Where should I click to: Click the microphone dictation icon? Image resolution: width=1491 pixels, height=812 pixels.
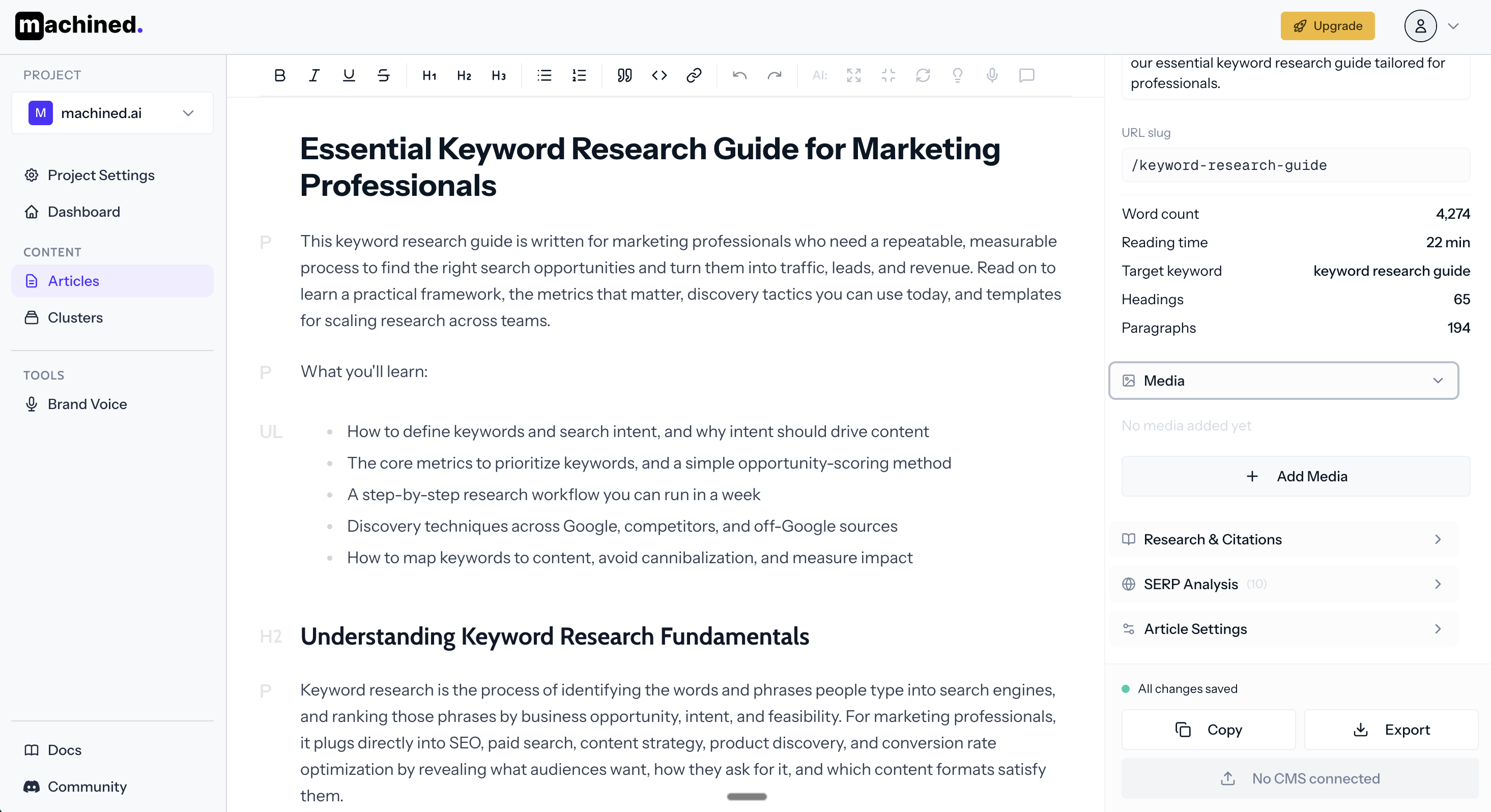(x=991, y=75)
